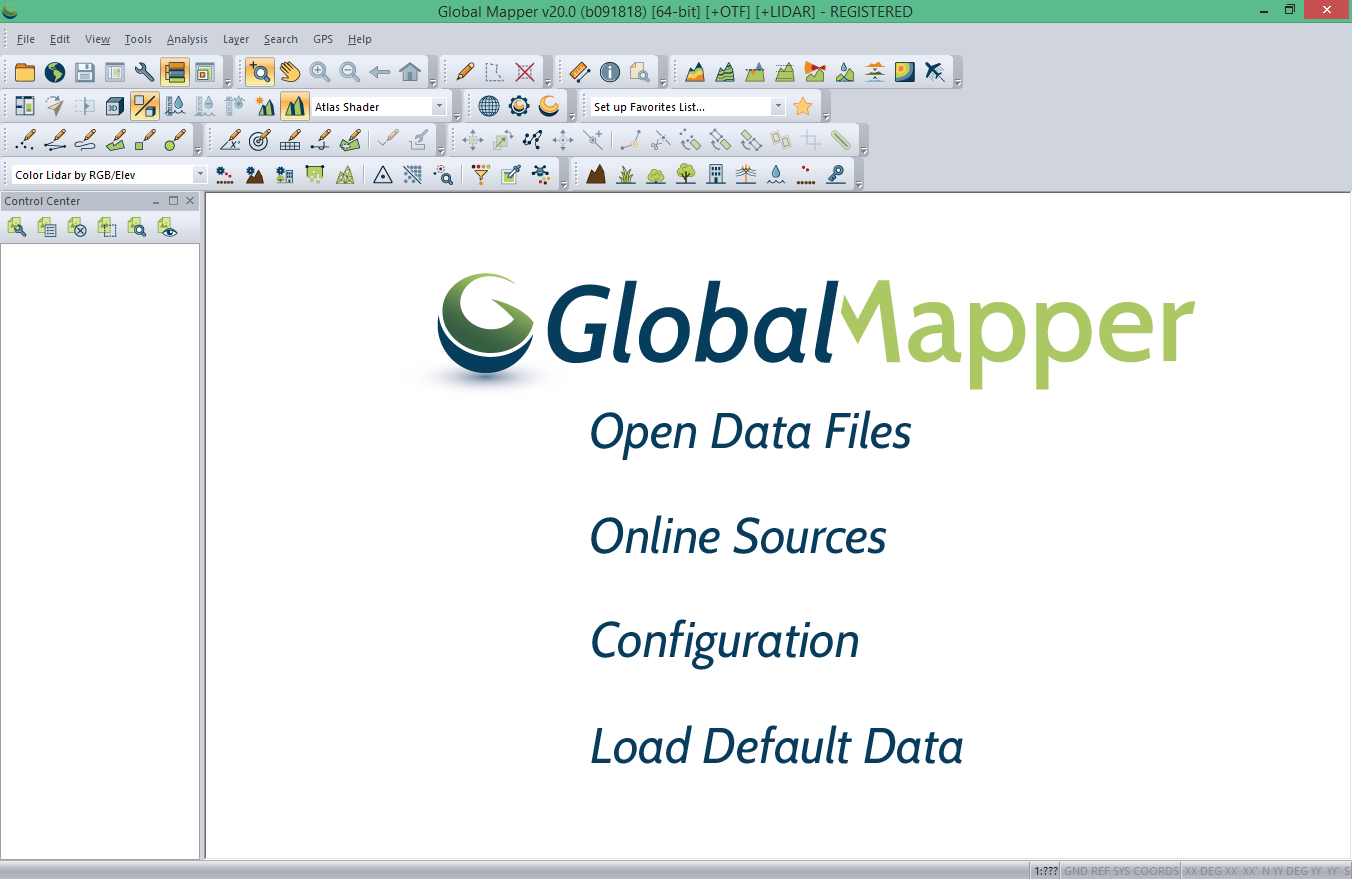Select the Zoom tool magnifier icon

260,72
